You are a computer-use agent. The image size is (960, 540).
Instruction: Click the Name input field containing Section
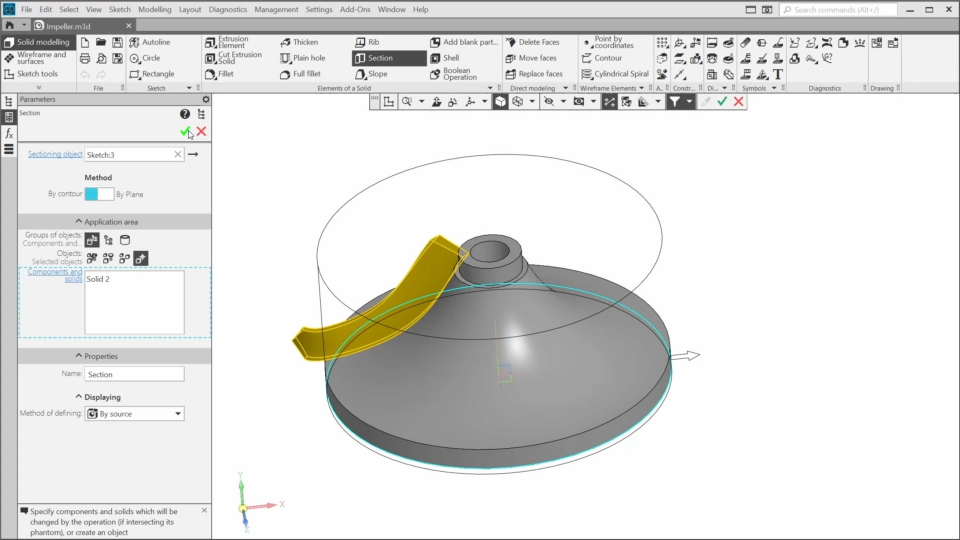tap(134, 374)
